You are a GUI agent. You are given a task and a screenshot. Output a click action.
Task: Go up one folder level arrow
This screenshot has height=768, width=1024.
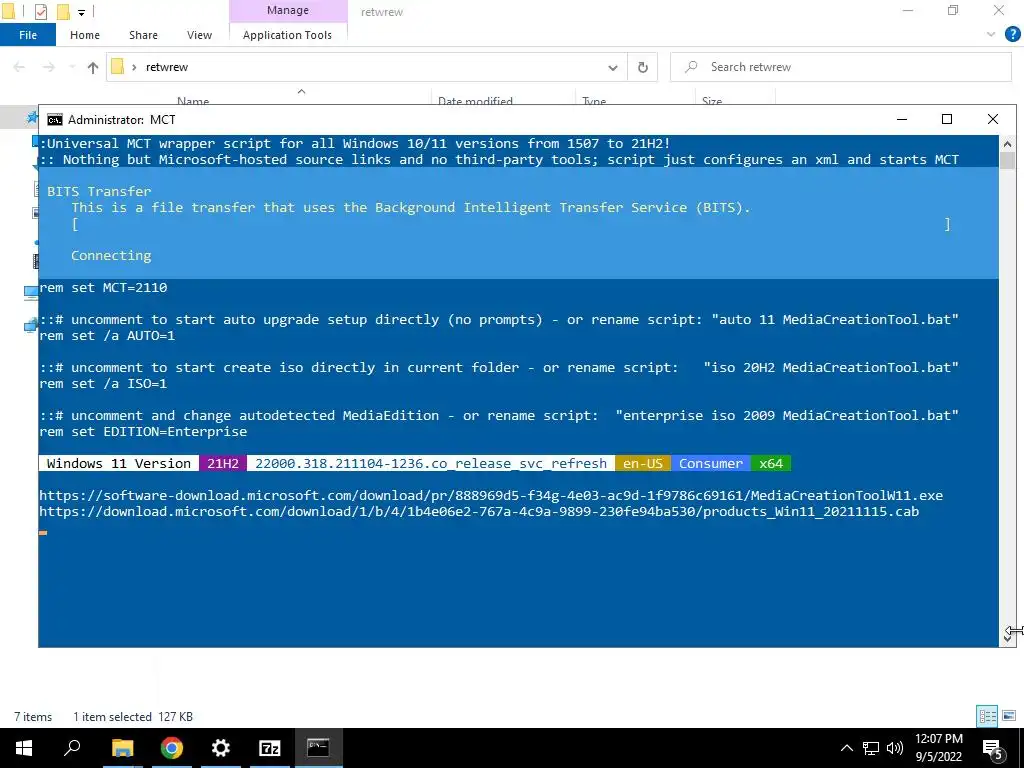pos(93,67)
